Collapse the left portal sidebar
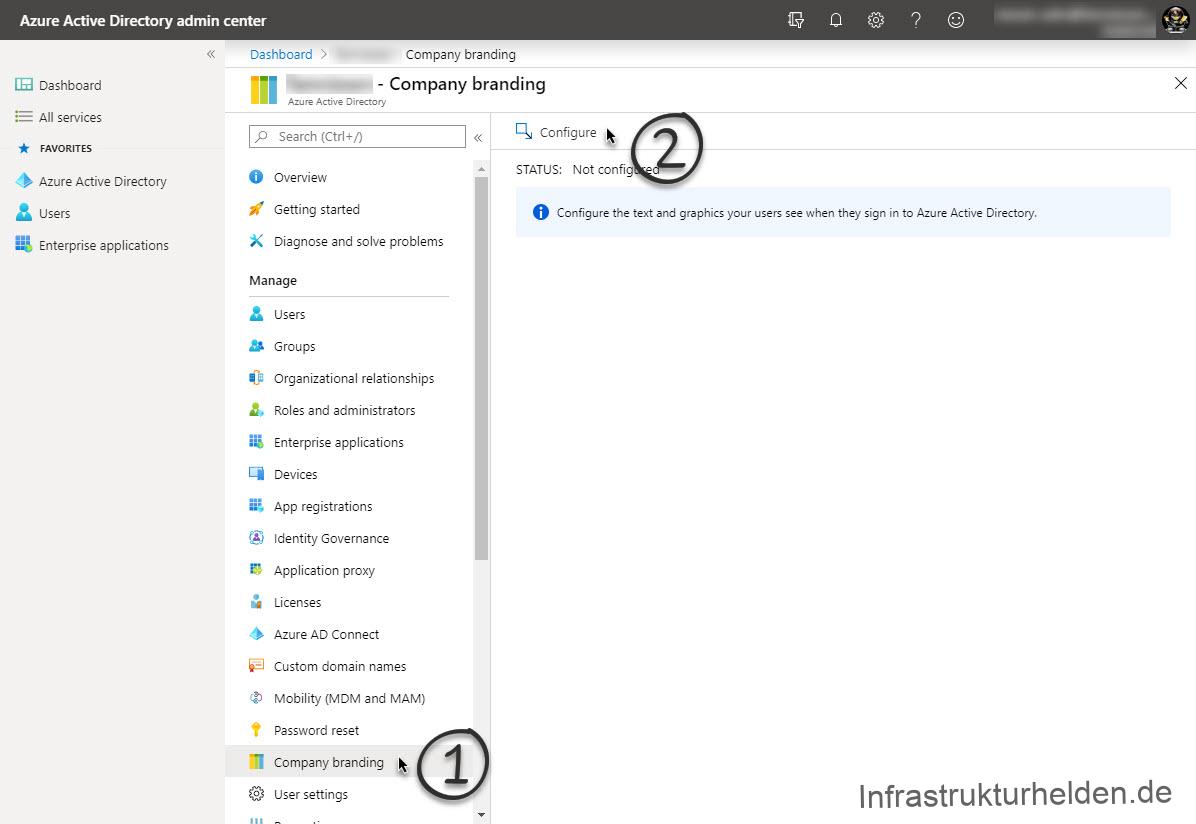1196x824 pixels. [211, 54]
